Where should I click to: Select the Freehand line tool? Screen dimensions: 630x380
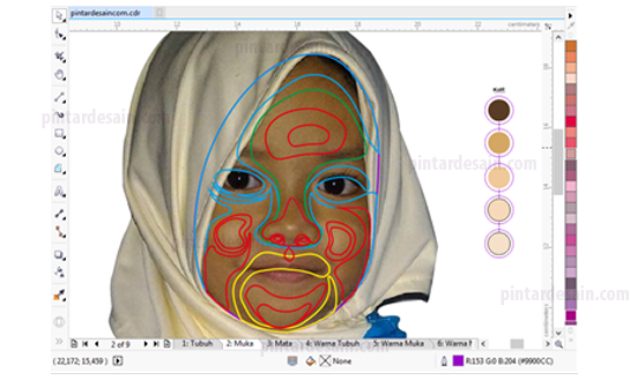(x=60, y=97)
